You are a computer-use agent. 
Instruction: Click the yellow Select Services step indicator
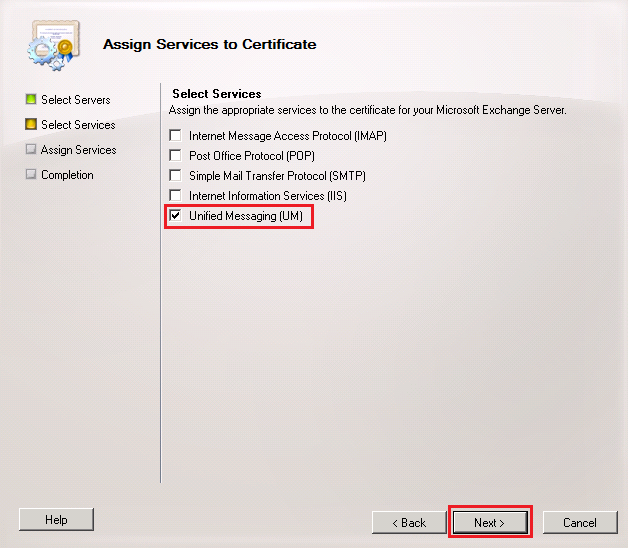[x=31, y=124]
